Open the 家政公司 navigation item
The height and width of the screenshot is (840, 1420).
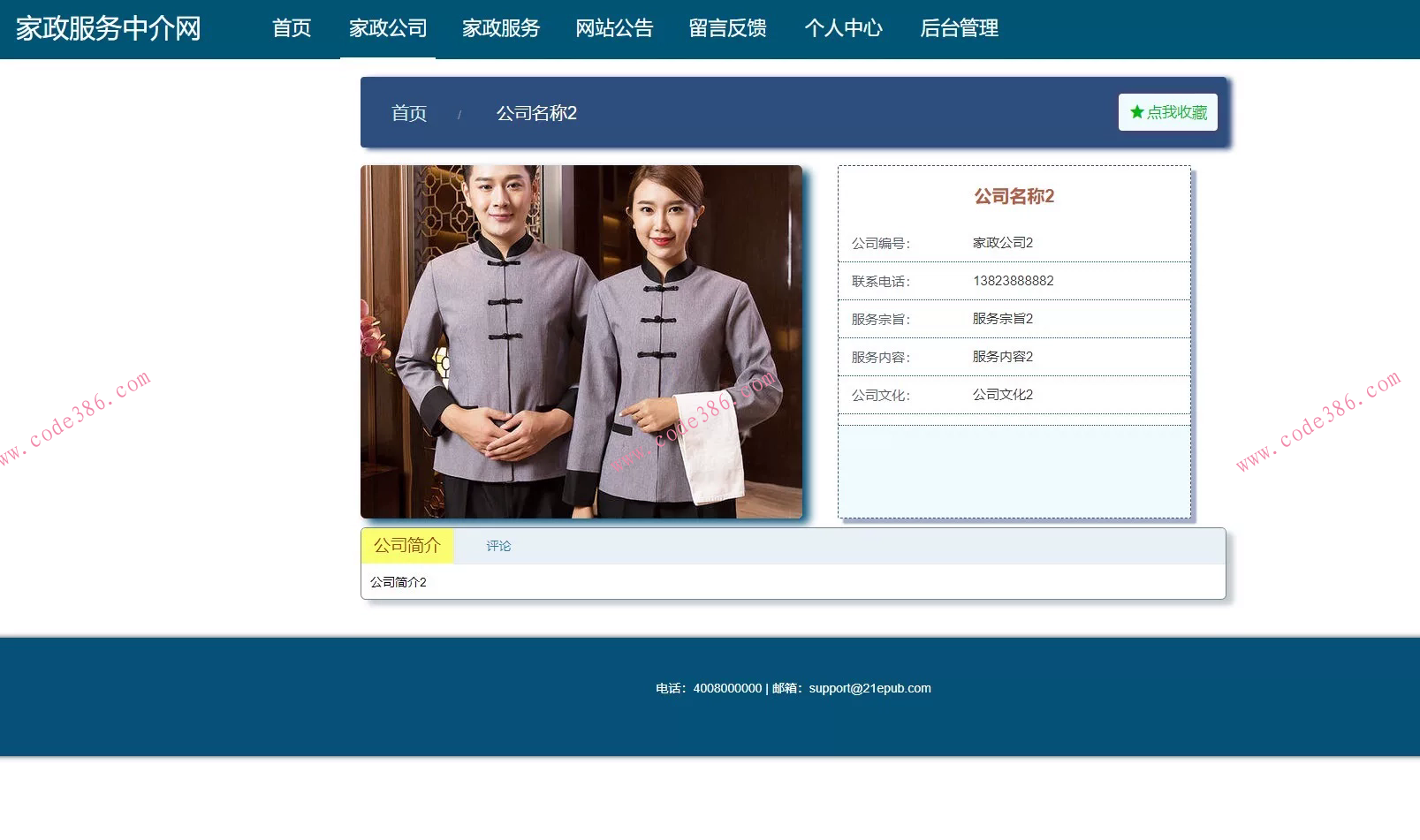(387, 28)
